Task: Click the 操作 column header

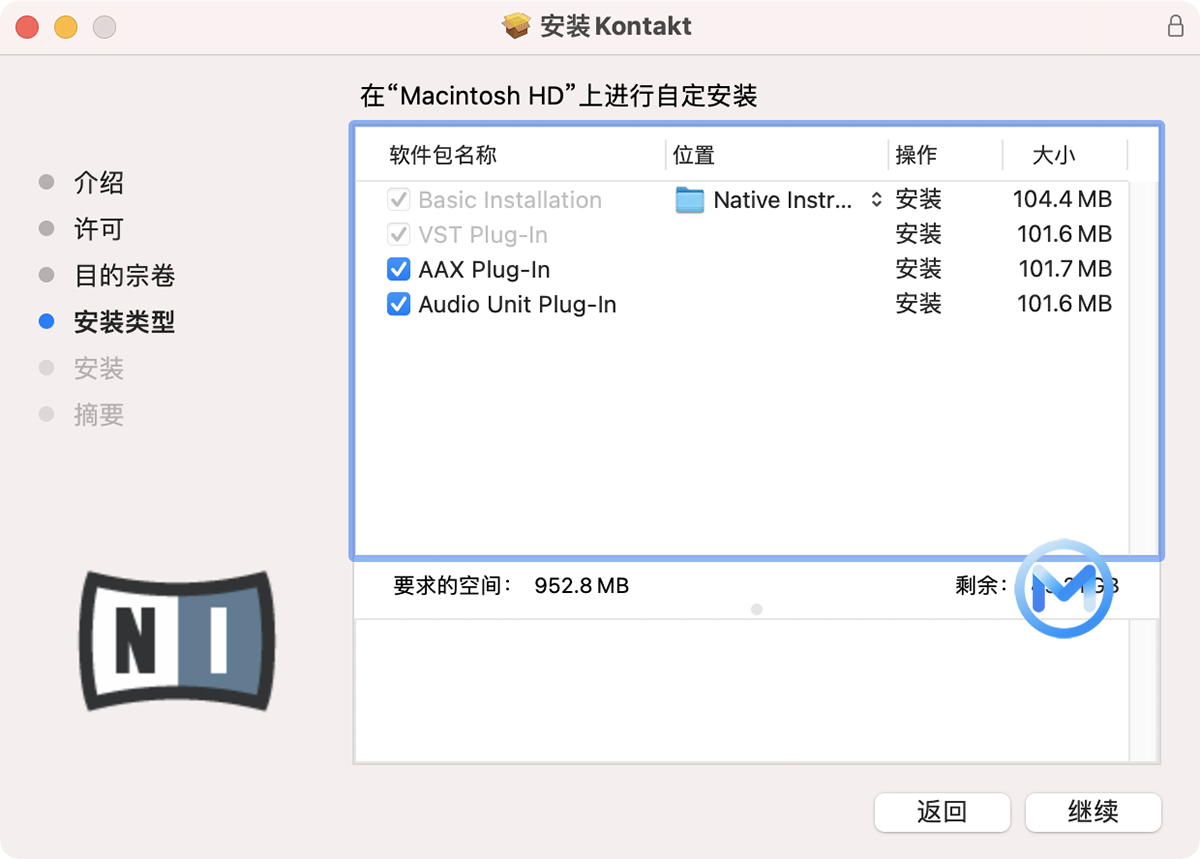Action: [x=916, y=155]
